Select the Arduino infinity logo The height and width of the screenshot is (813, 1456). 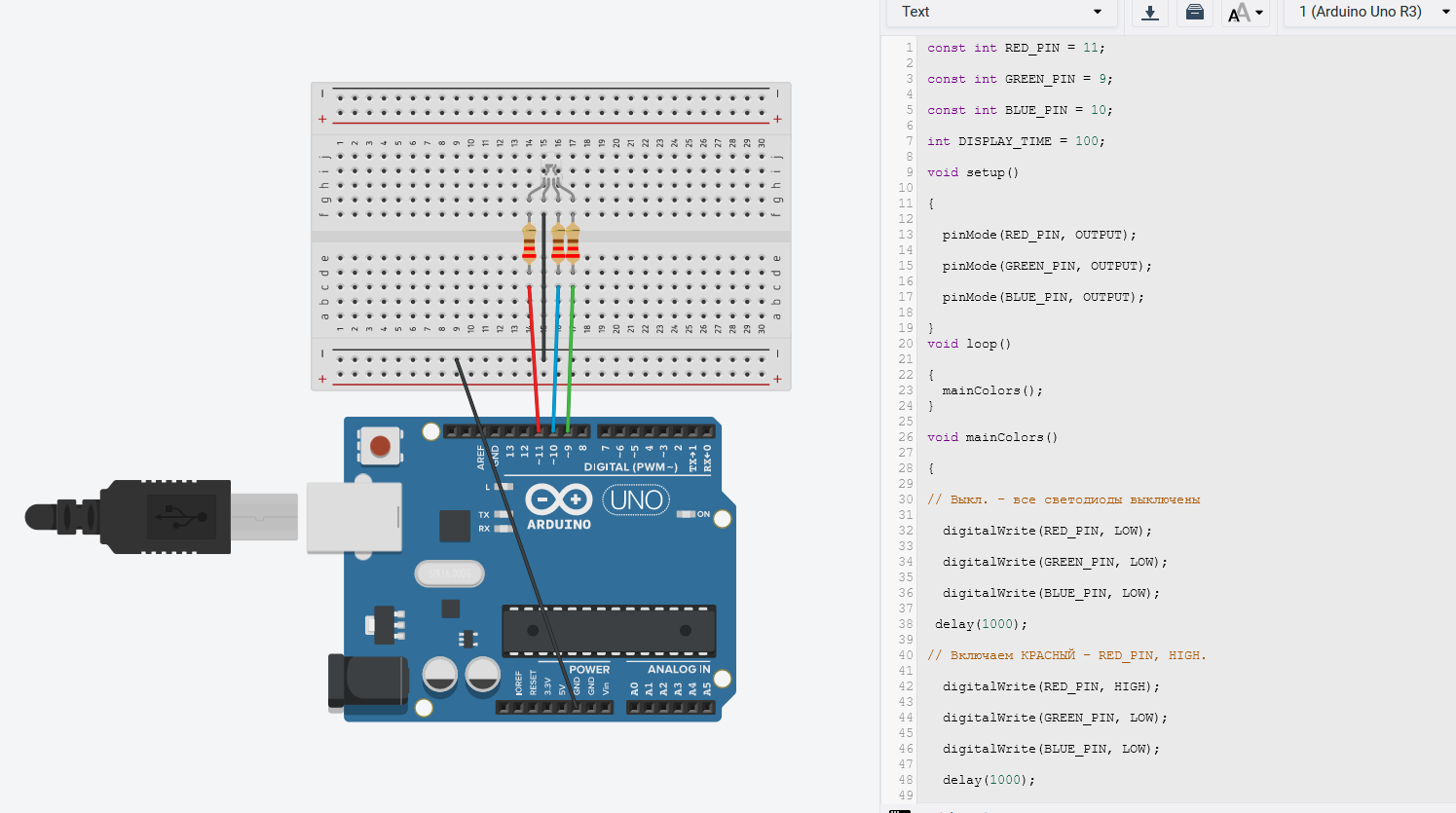coord(559,500)
